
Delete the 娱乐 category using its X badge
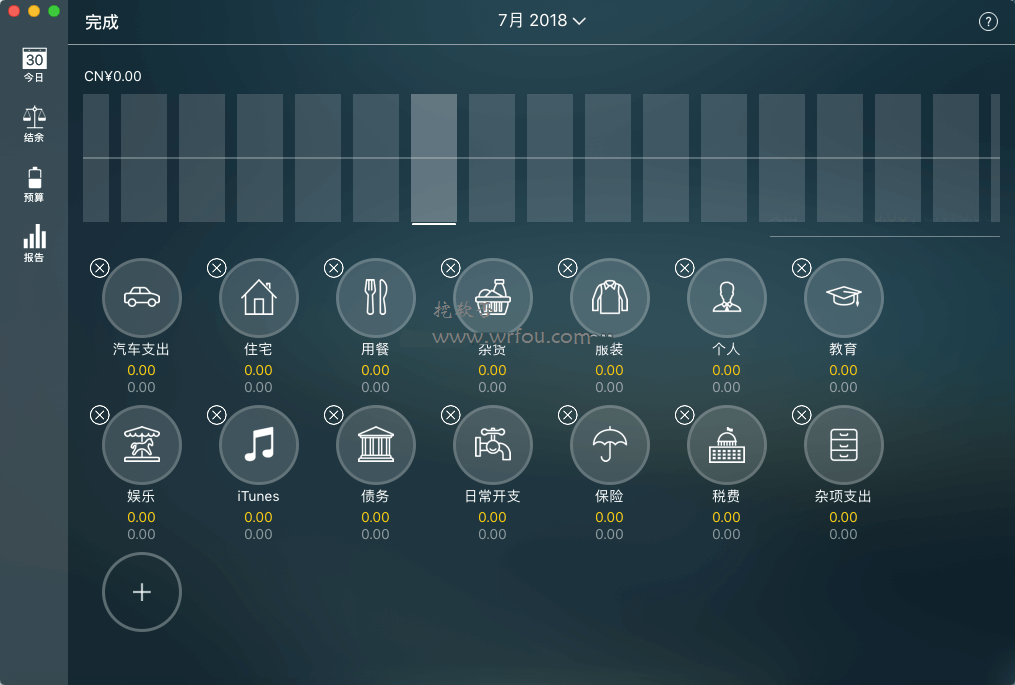coord(100,415)
